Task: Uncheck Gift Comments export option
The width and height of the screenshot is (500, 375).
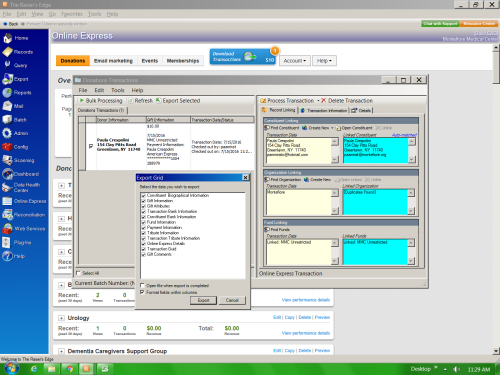Action: (x=144, y=254)
